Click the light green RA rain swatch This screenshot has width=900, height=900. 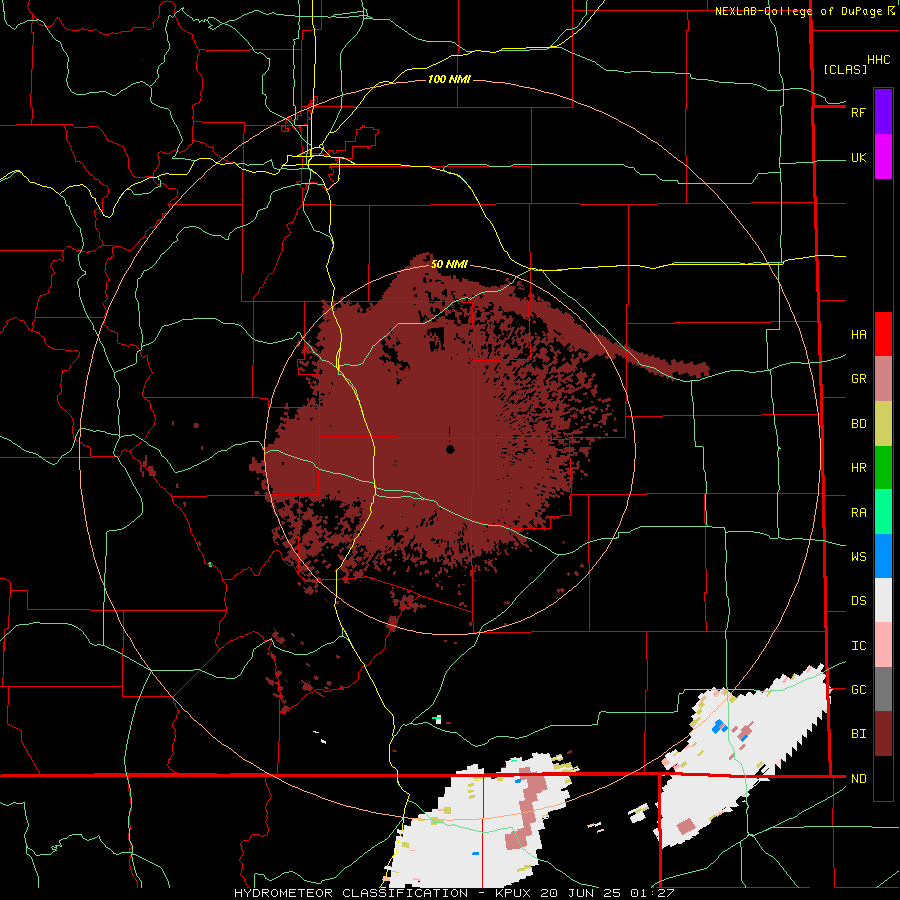click(883, 511)
